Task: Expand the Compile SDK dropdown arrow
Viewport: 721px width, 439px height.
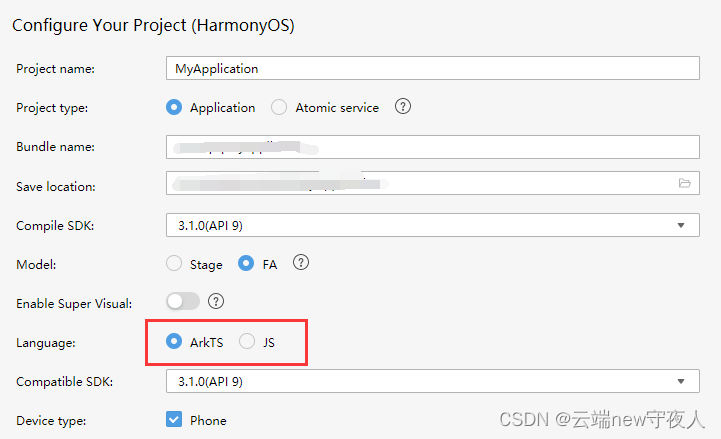Action: pos(681,225)
